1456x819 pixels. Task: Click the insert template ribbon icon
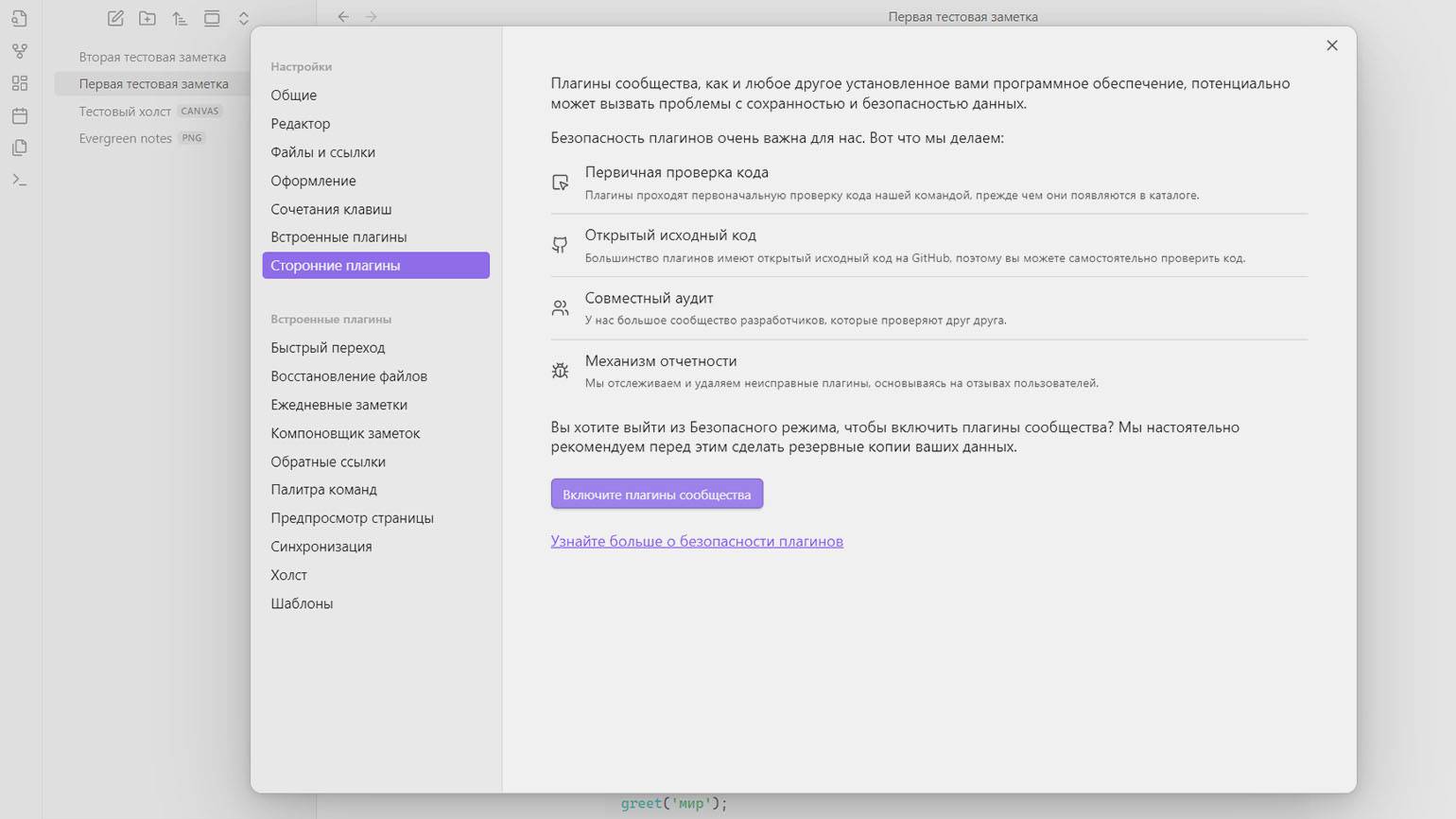20,148
